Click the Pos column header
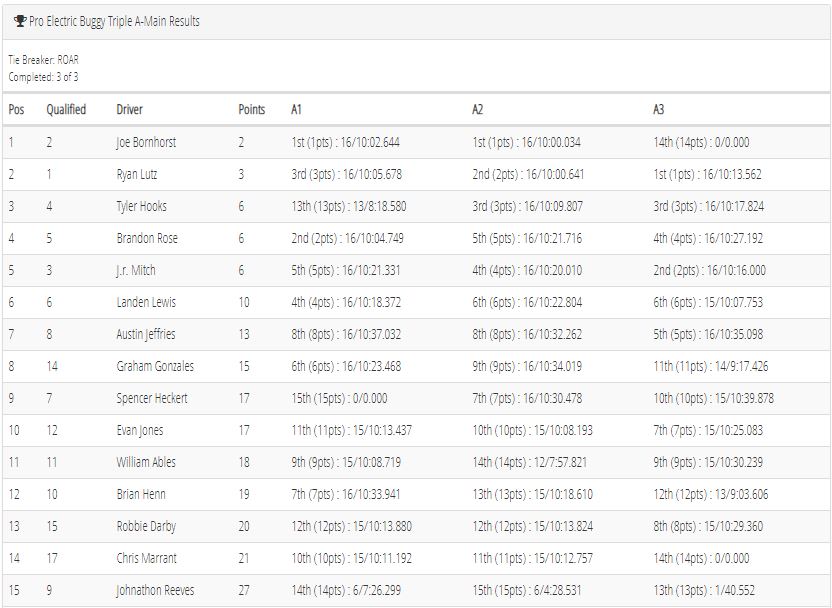The width and height of the screenshot is (832, 608). click(16, 109)
